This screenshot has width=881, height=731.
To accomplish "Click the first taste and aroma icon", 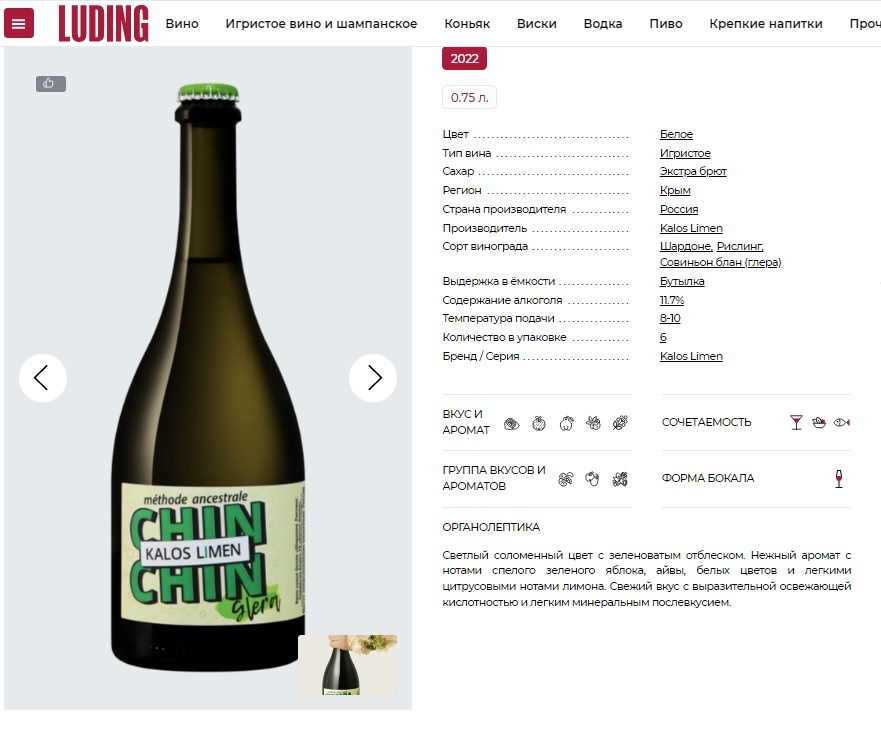I will 511,424.
